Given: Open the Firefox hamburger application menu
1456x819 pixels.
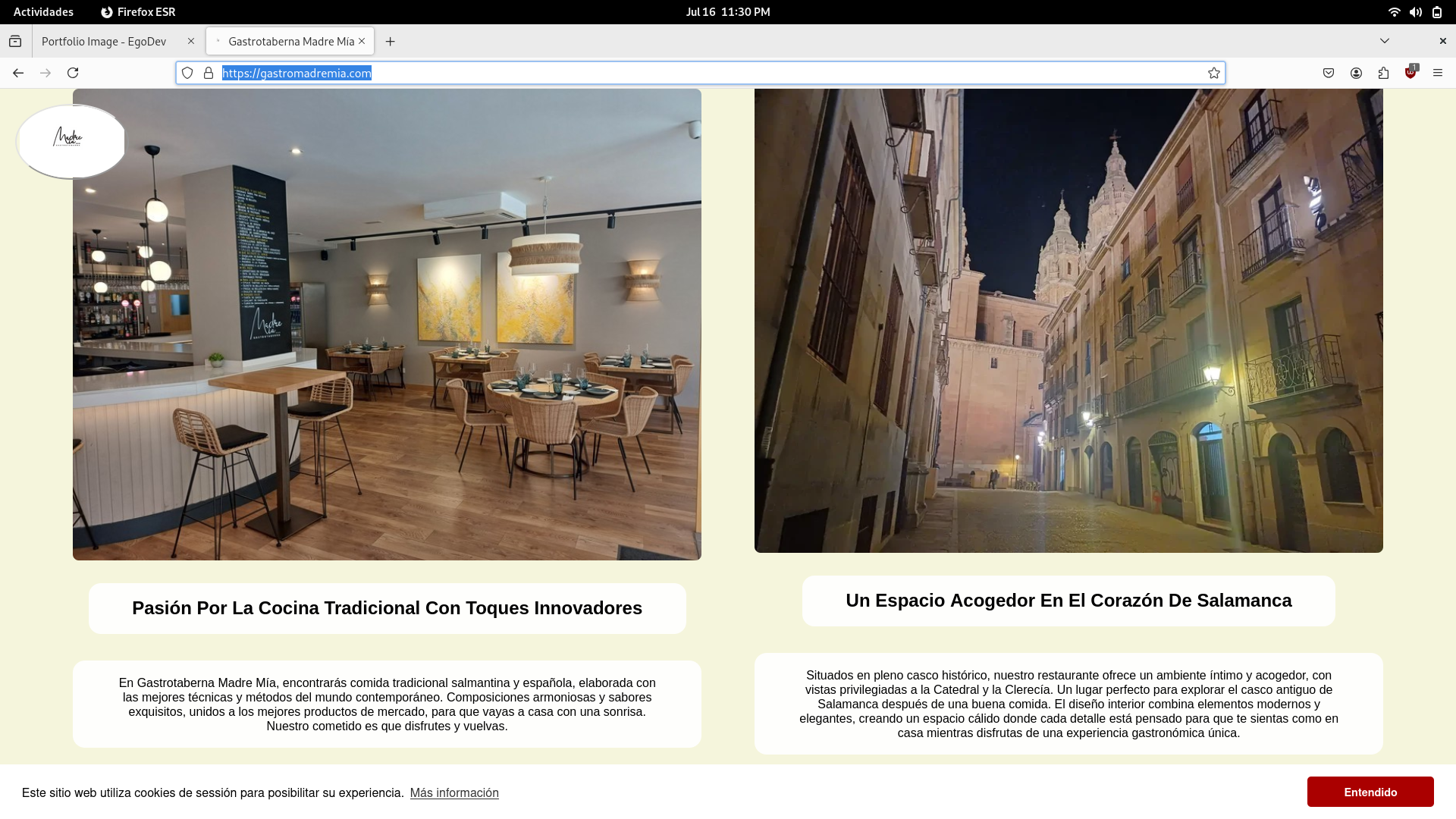Looking at the screenshot, I should (x=1438, y=73).
